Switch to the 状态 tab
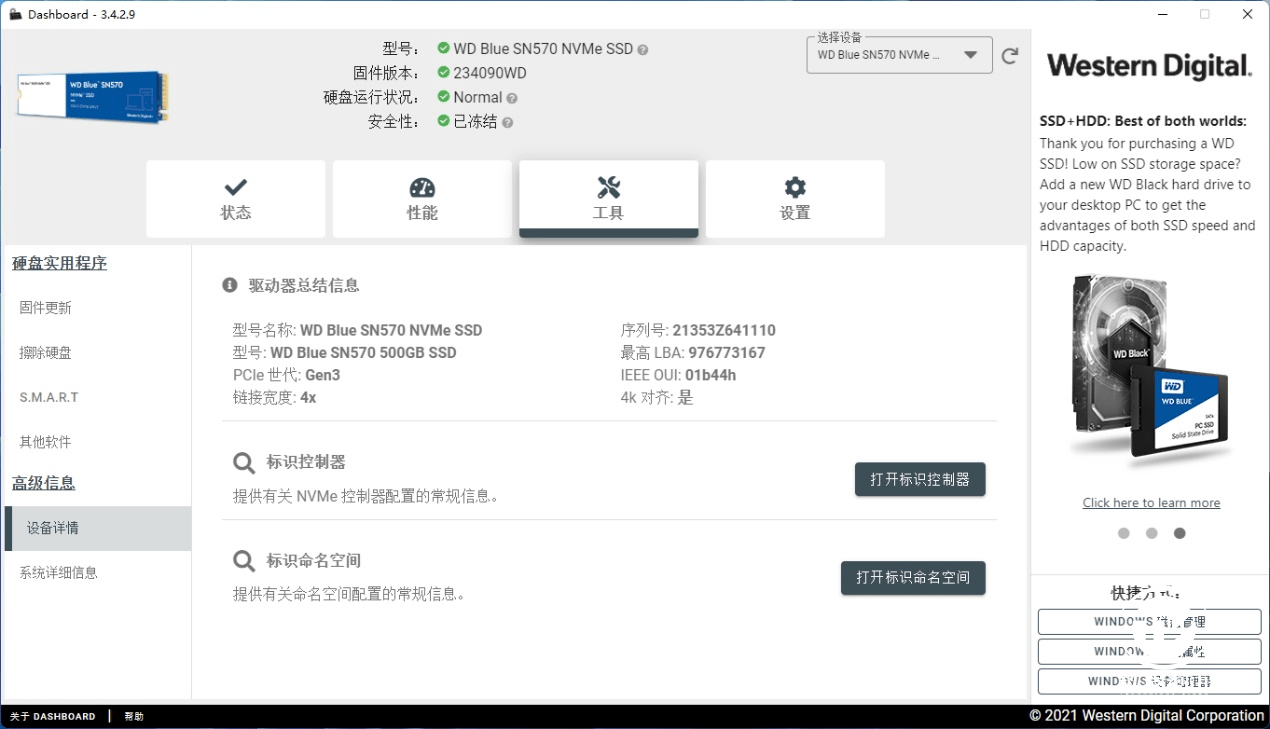The image size is (1270, 729). click(235, 199)
